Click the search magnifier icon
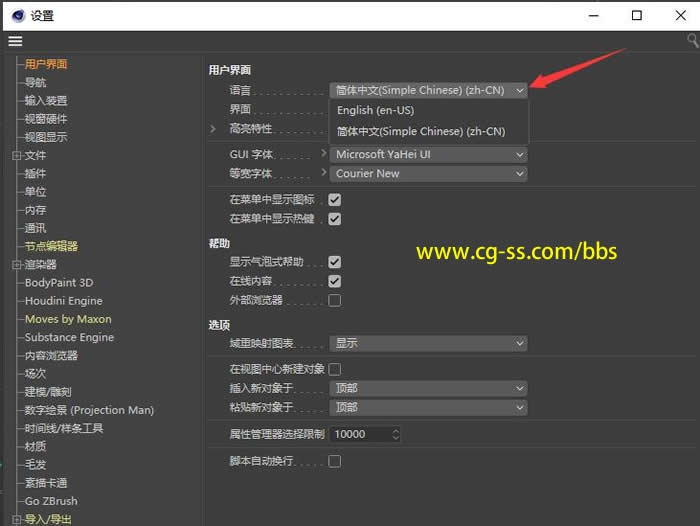Viewport: 700px width, 526px height. click(x=692, y=41)
